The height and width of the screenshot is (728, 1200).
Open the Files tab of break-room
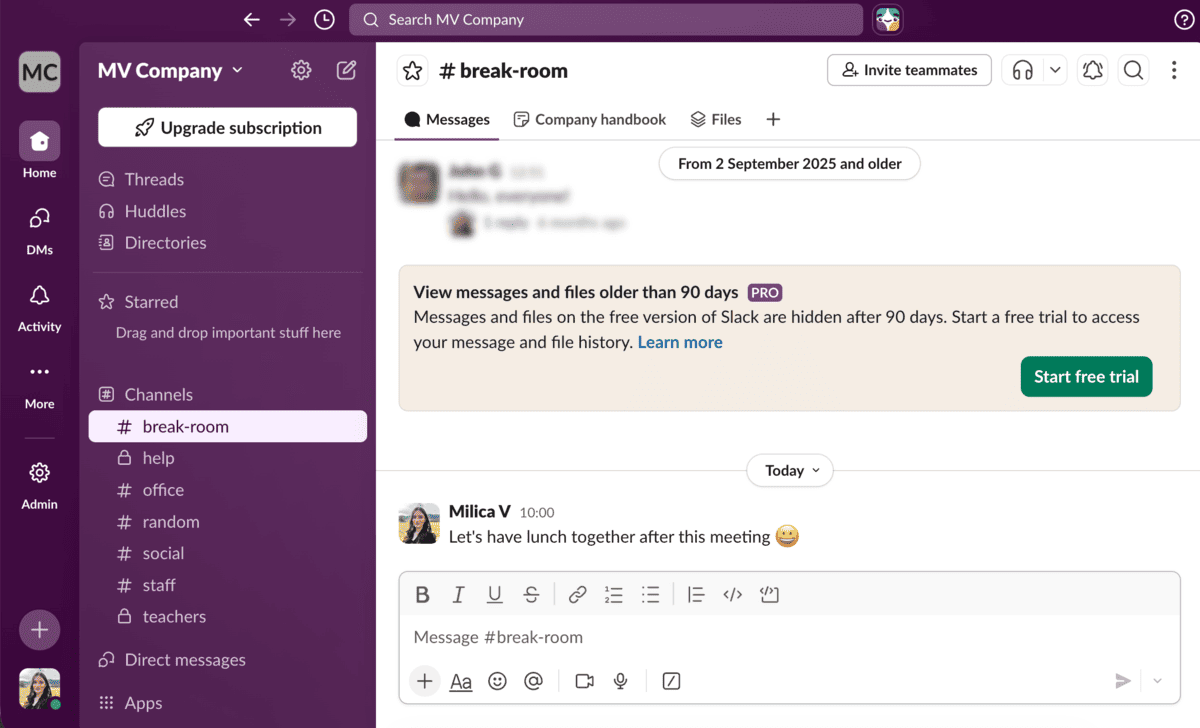716,119
